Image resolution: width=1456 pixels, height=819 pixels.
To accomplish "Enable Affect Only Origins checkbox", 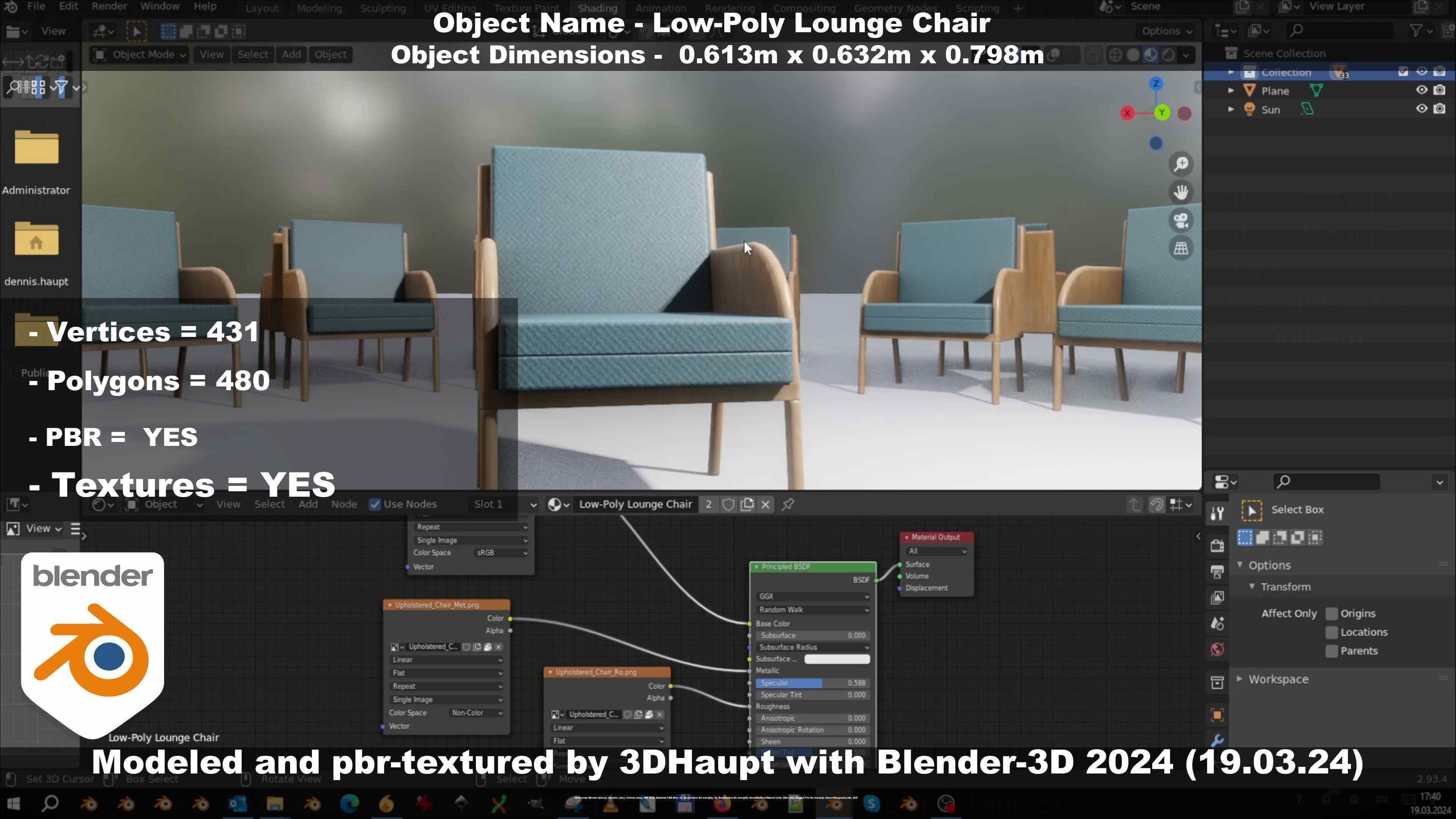I will click(x=1332, y=613).
